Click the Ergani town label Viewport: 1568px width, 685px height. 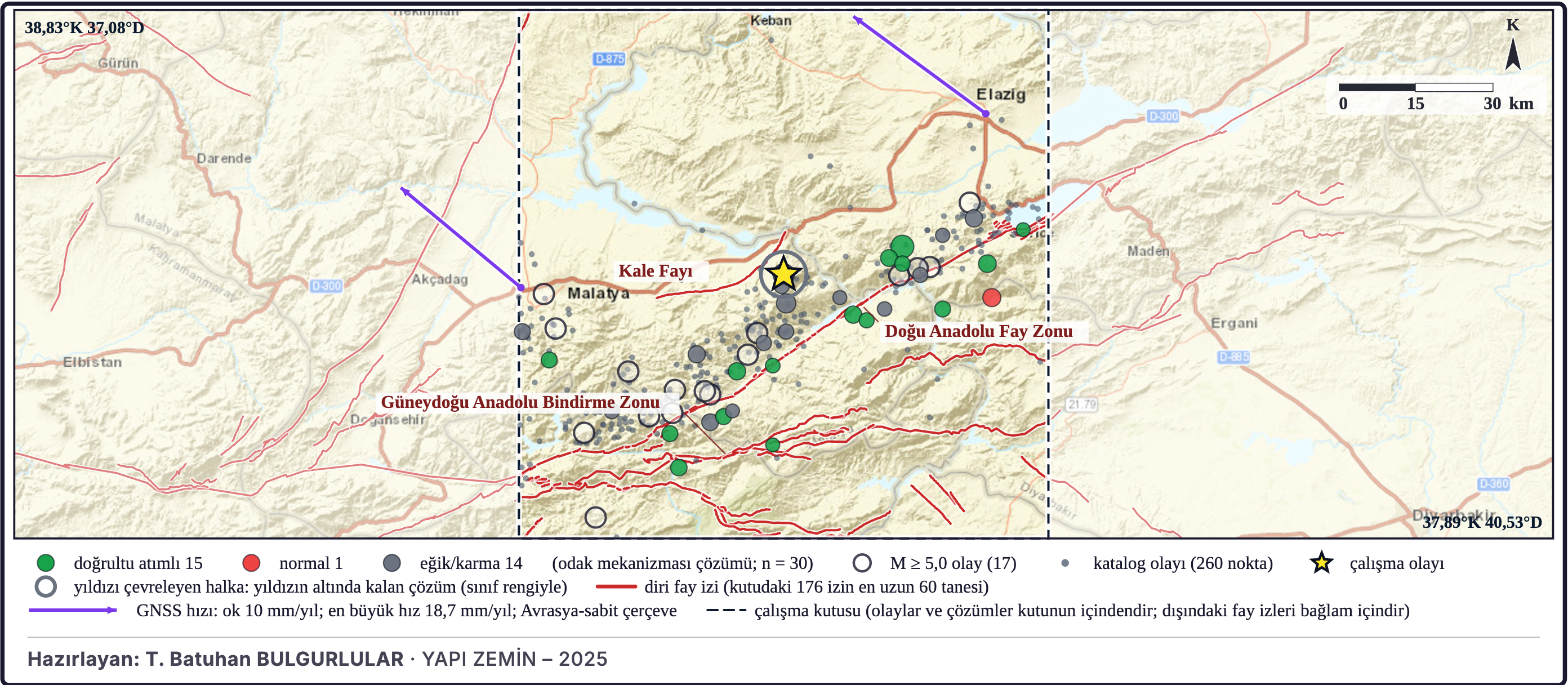[x=1234, y=323]
